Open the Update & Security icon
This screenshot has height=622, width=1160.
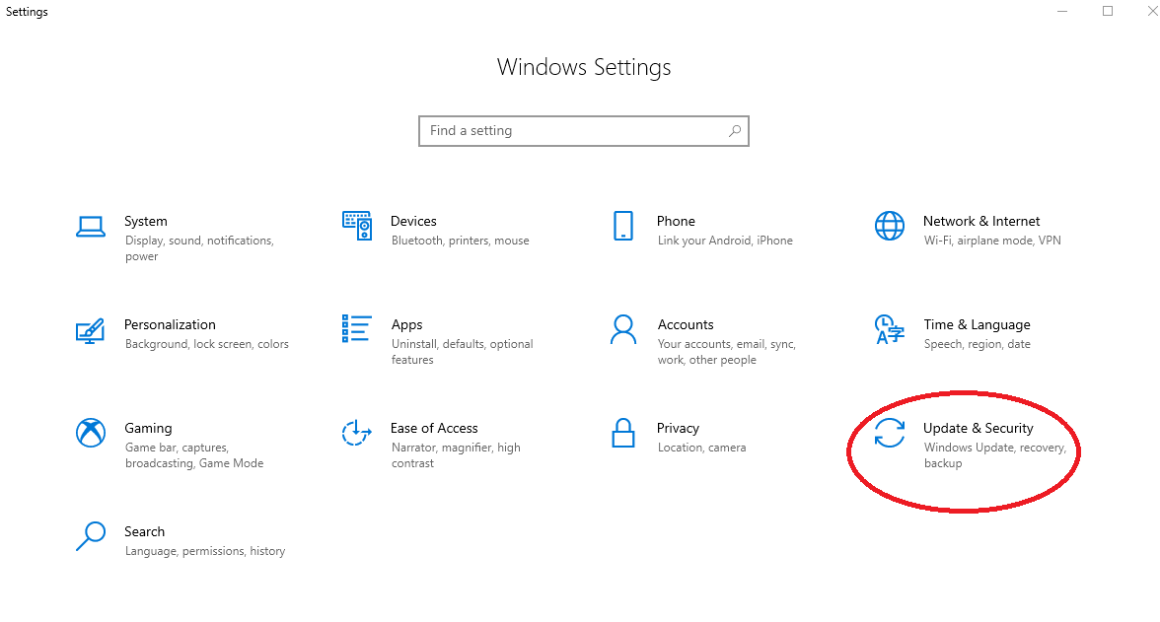click(x=889, y=434)
